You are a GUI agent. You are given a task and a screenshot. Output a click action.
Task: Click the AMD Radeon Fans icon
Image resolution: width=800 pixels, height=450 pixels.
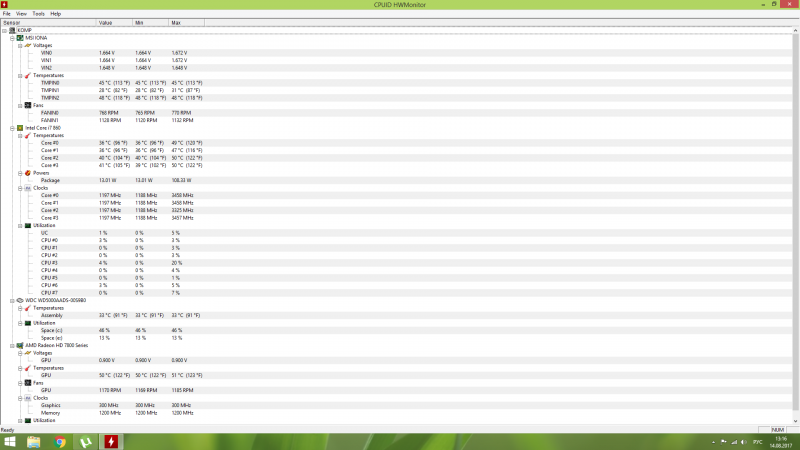[x=28, y=383]
